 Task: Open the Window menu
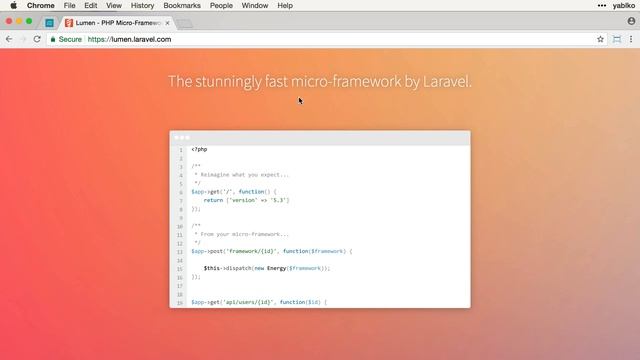[x=255, y=5]
